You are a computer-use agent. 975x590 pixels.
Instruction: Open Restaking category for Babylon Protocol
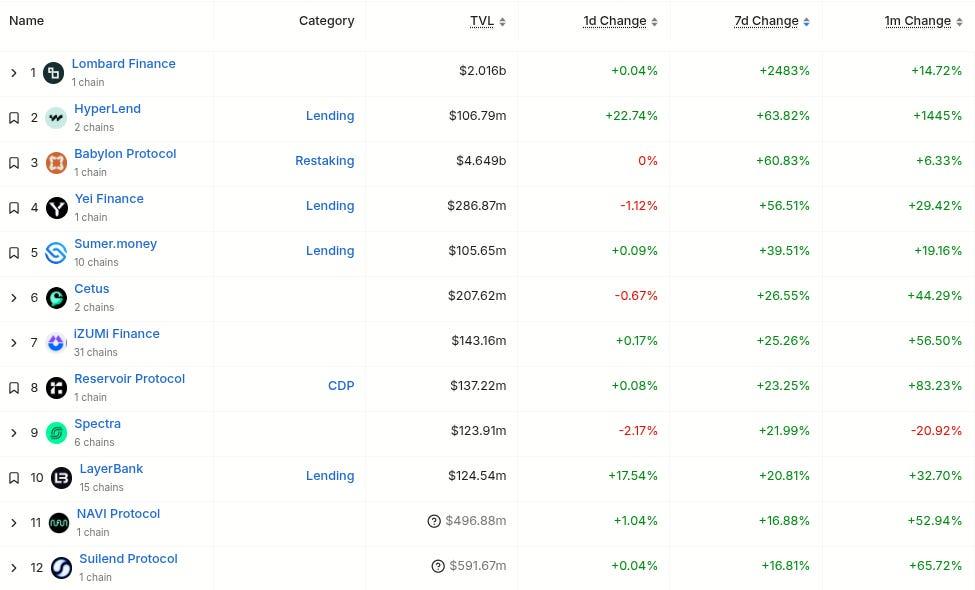(x=324, y=161)
